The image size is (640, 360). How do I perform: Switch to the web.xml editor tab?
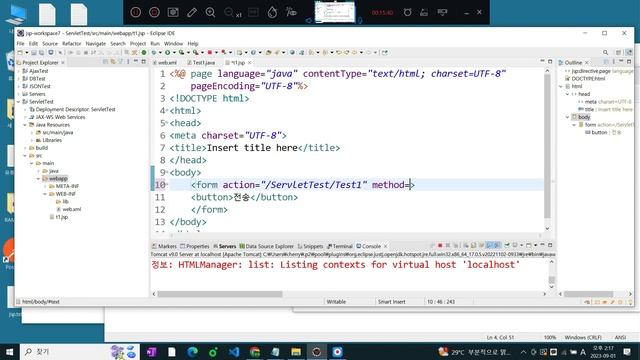point(165,62)
